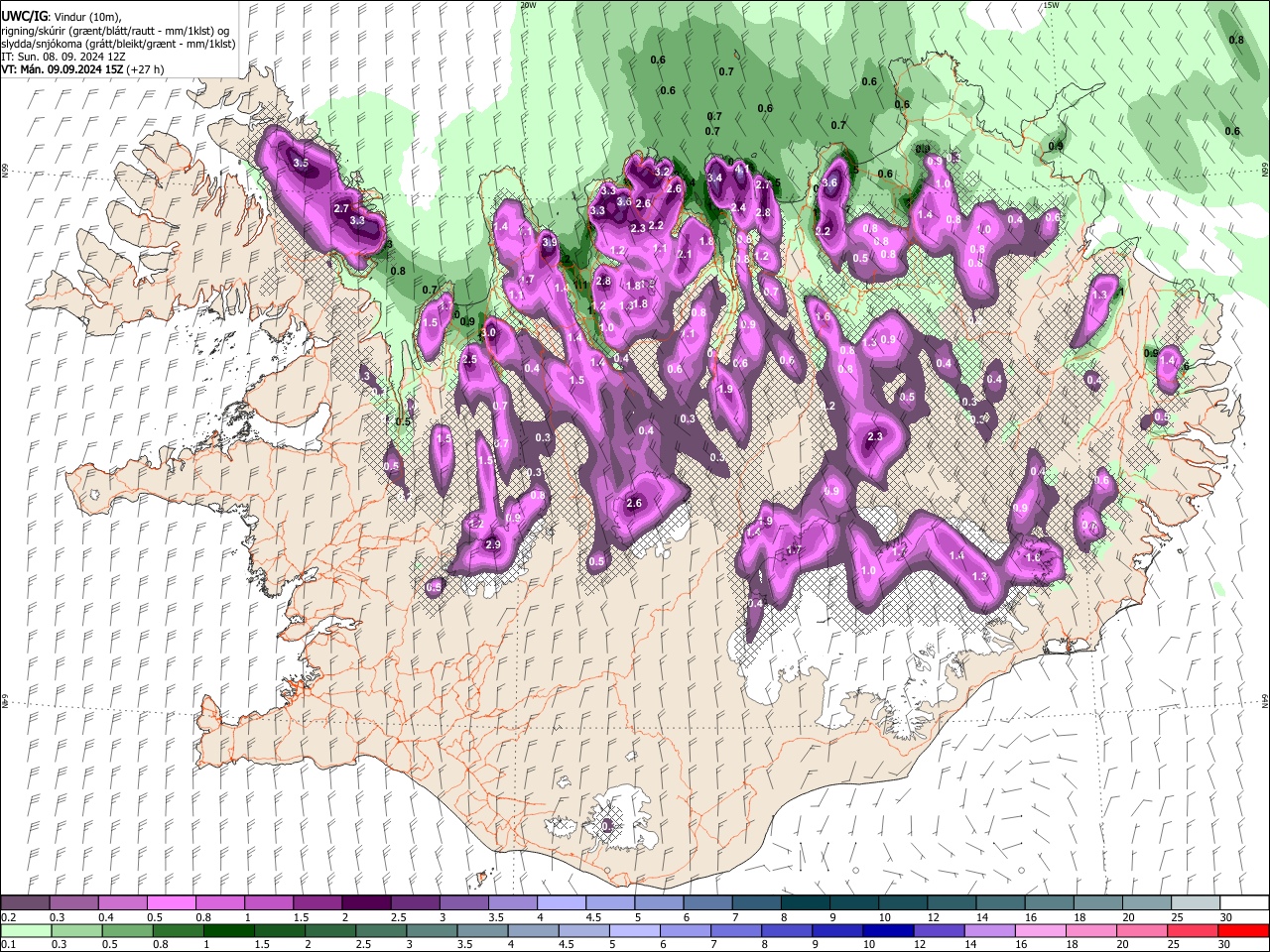
Task: Click the 3.9 precipitation value on the map
Action: [x=550, y=242]
